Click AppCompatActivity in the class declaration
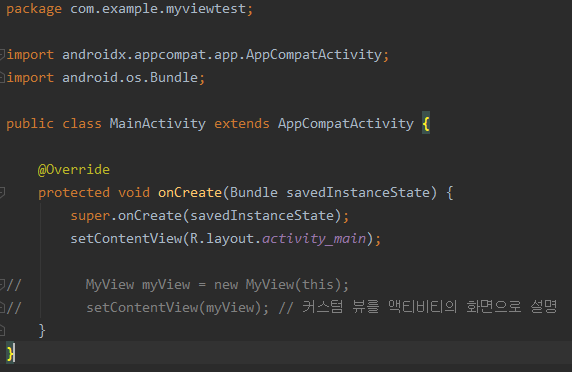 point(345,124)
